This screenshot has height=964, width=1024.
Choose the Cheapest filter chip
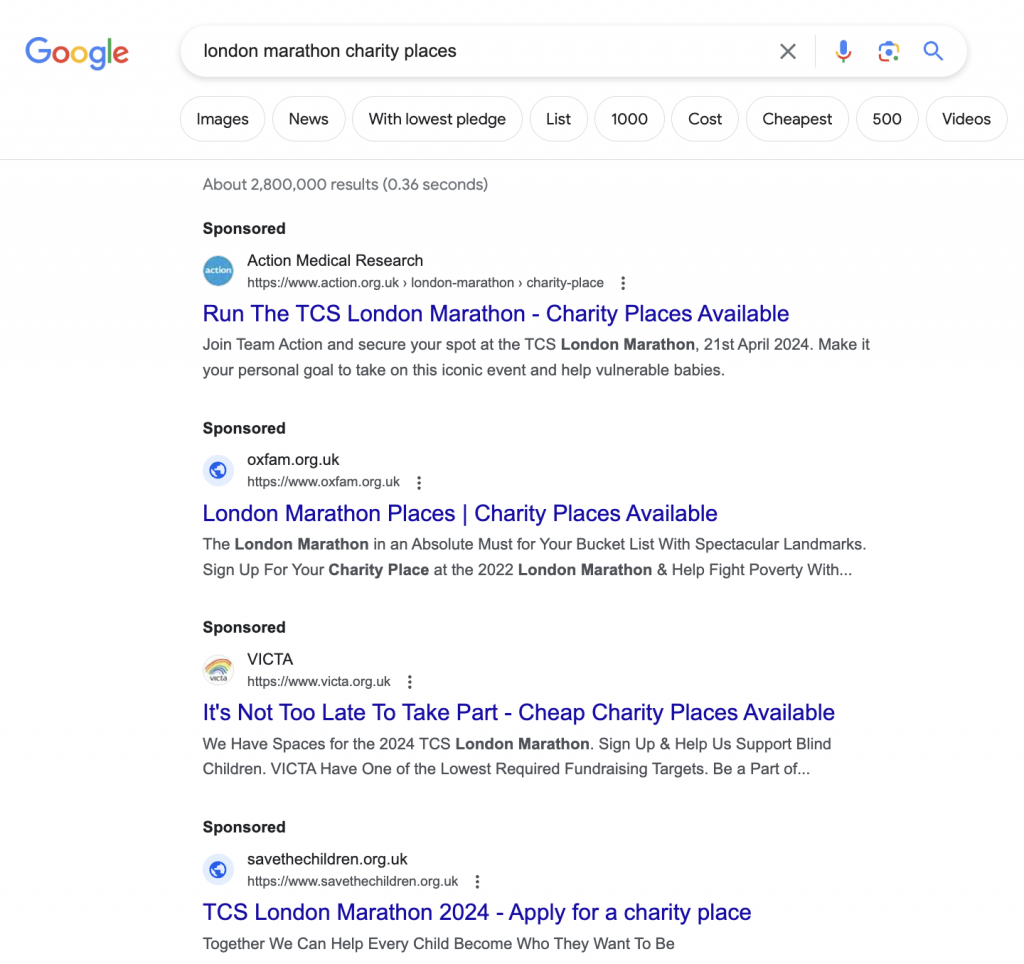pos(797,119)
